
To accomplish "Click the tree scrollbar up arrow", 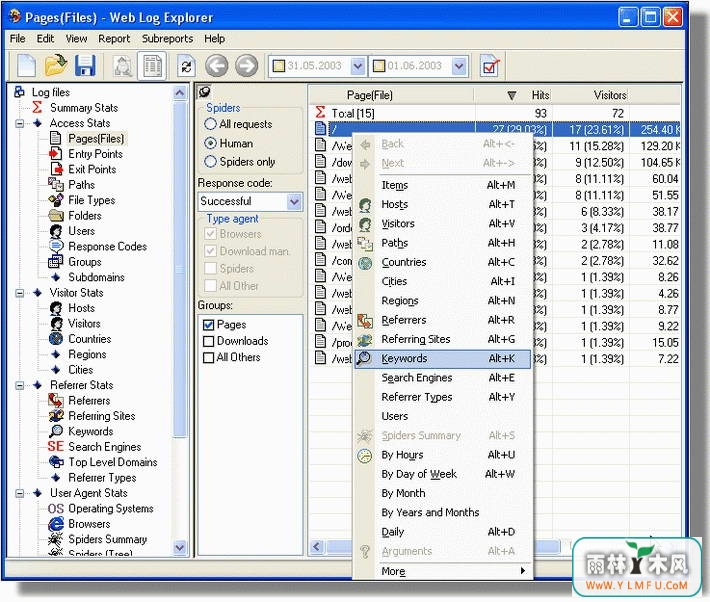I will (x=180, y=93).
